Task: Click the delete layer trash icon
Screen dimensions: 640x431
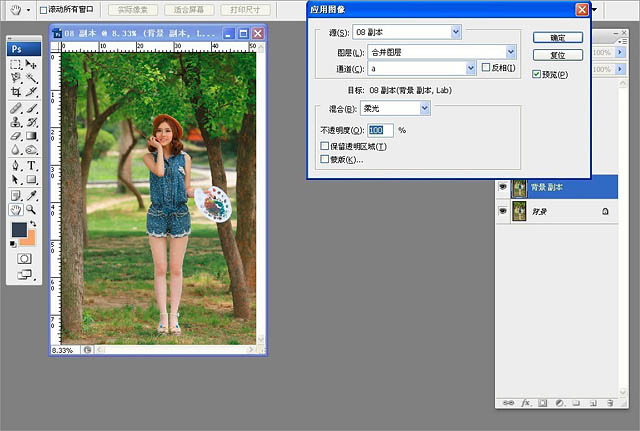Action: (607, 402)
